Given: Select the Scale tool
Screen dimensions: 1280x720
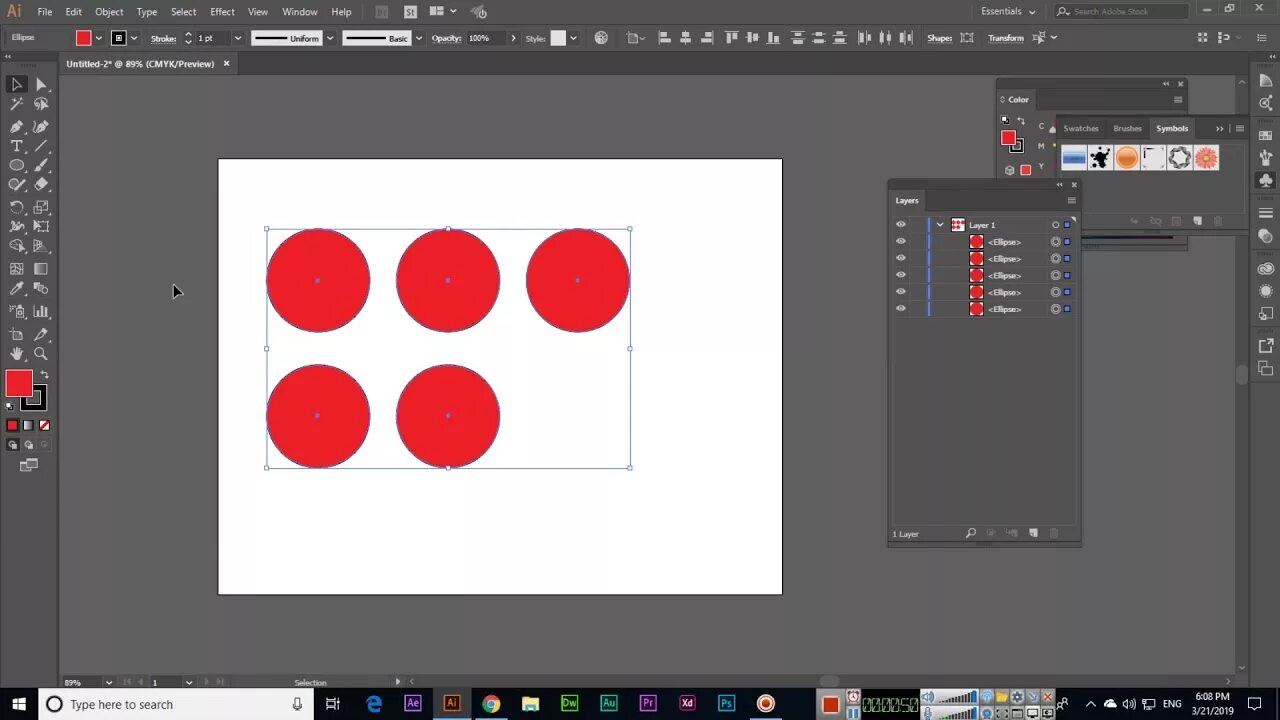Looking at the screenshot, I should [x=41, y=208].
